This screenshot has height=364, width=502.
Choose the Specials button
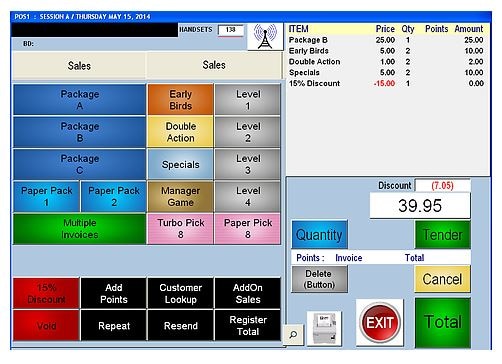tap(180, 164)
